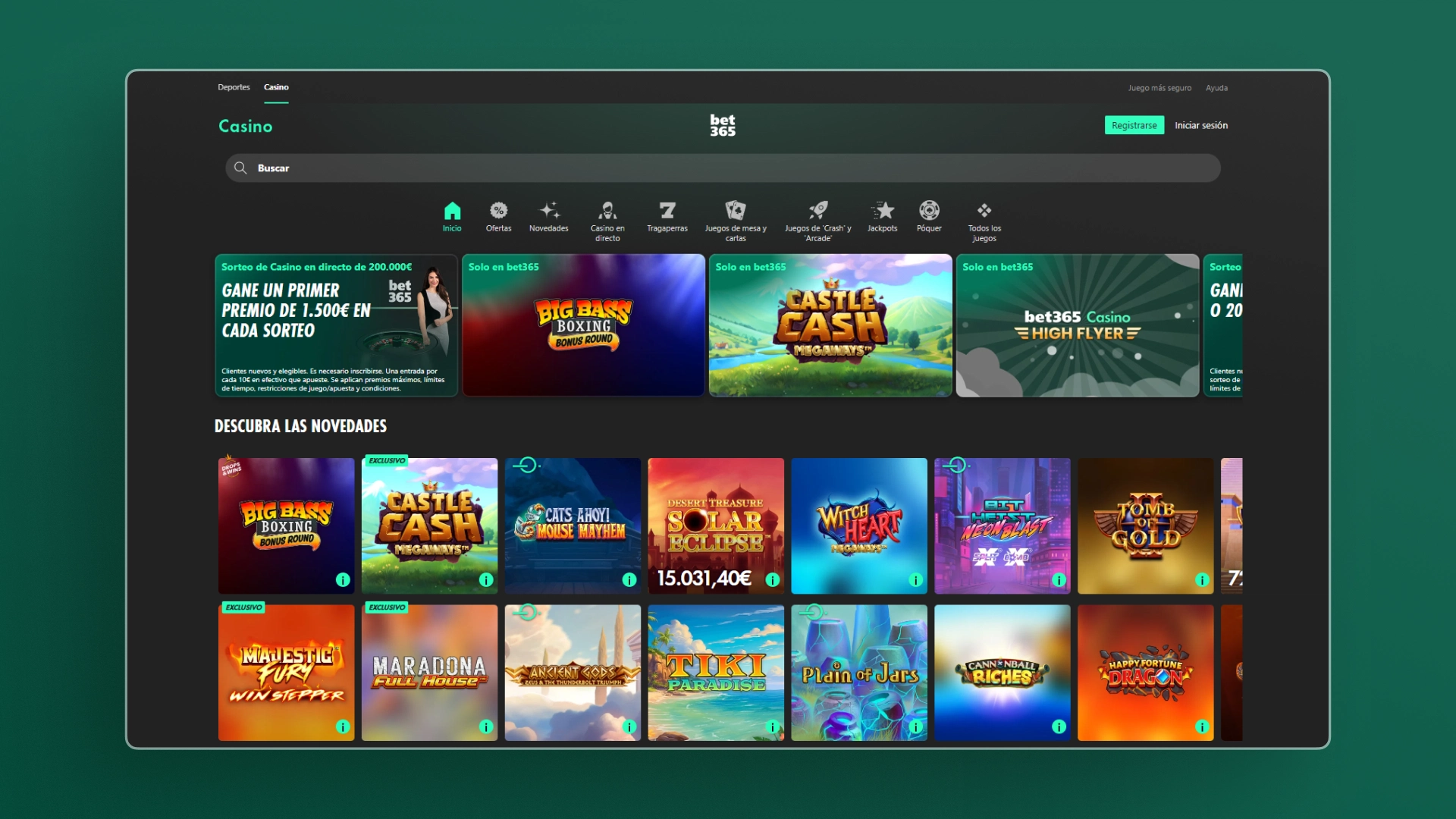Open info icon on Happy Fortune Dragon

pyautogui.click(x=1202, y=726)
